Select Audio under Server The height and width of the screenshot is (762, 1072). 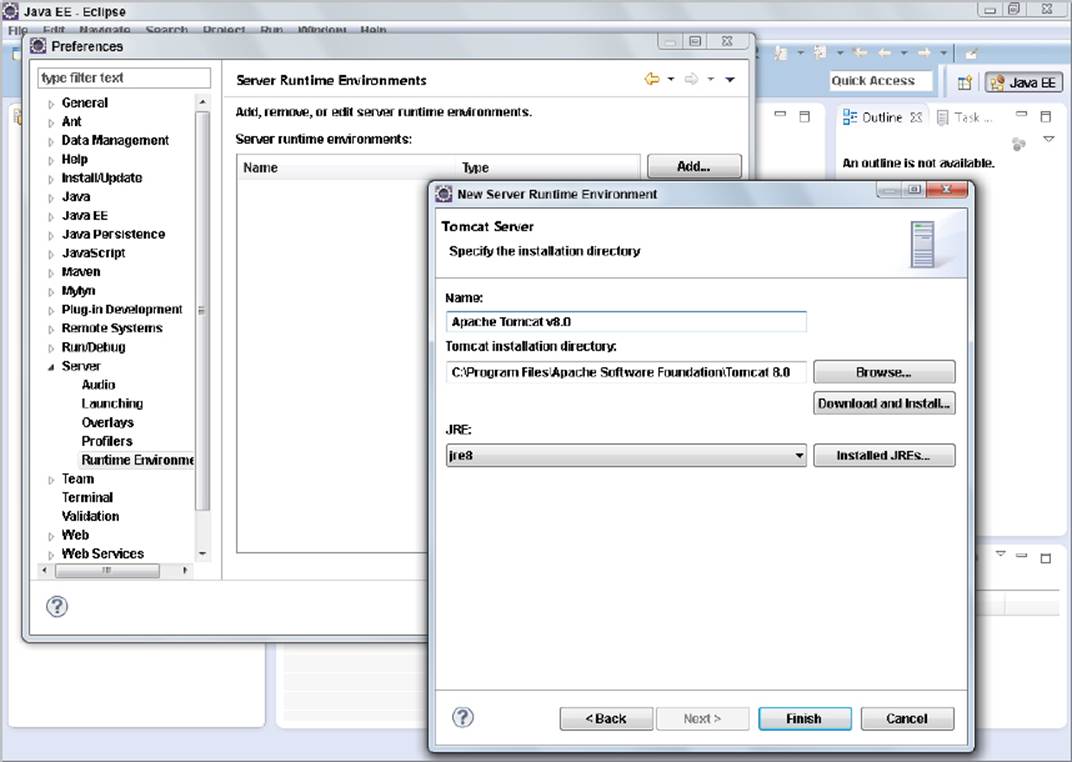[98, 384]
